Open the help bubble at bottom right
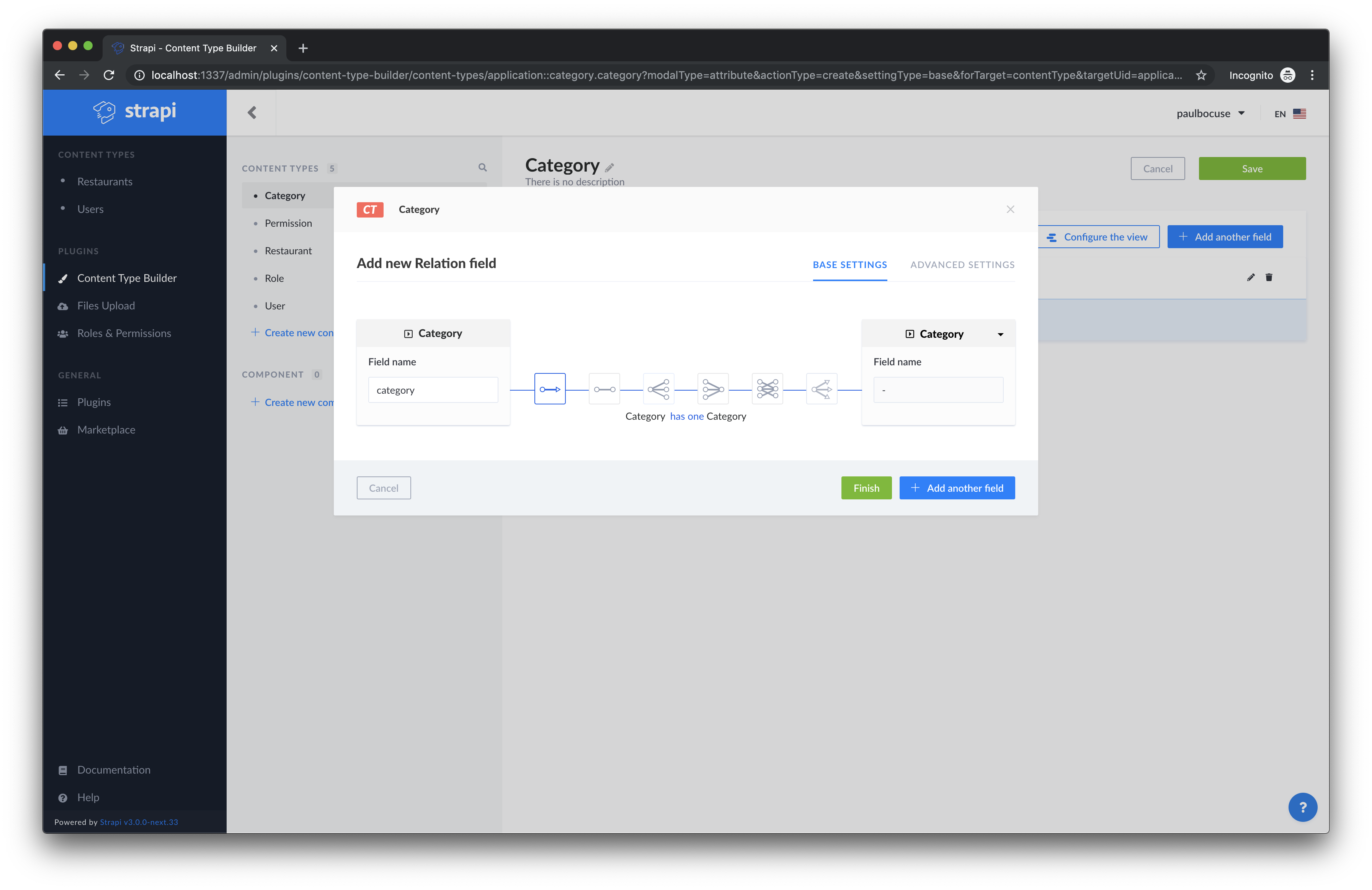This screenshot has height=890, width=1372. 1303,807
